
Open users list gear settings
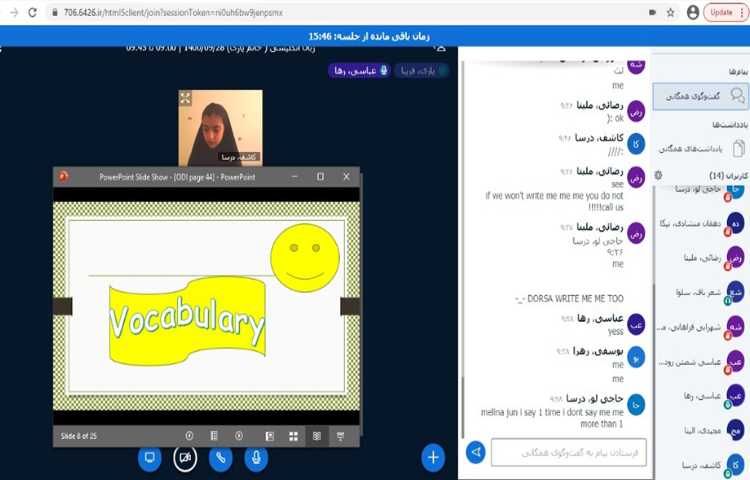pos(658,175)
